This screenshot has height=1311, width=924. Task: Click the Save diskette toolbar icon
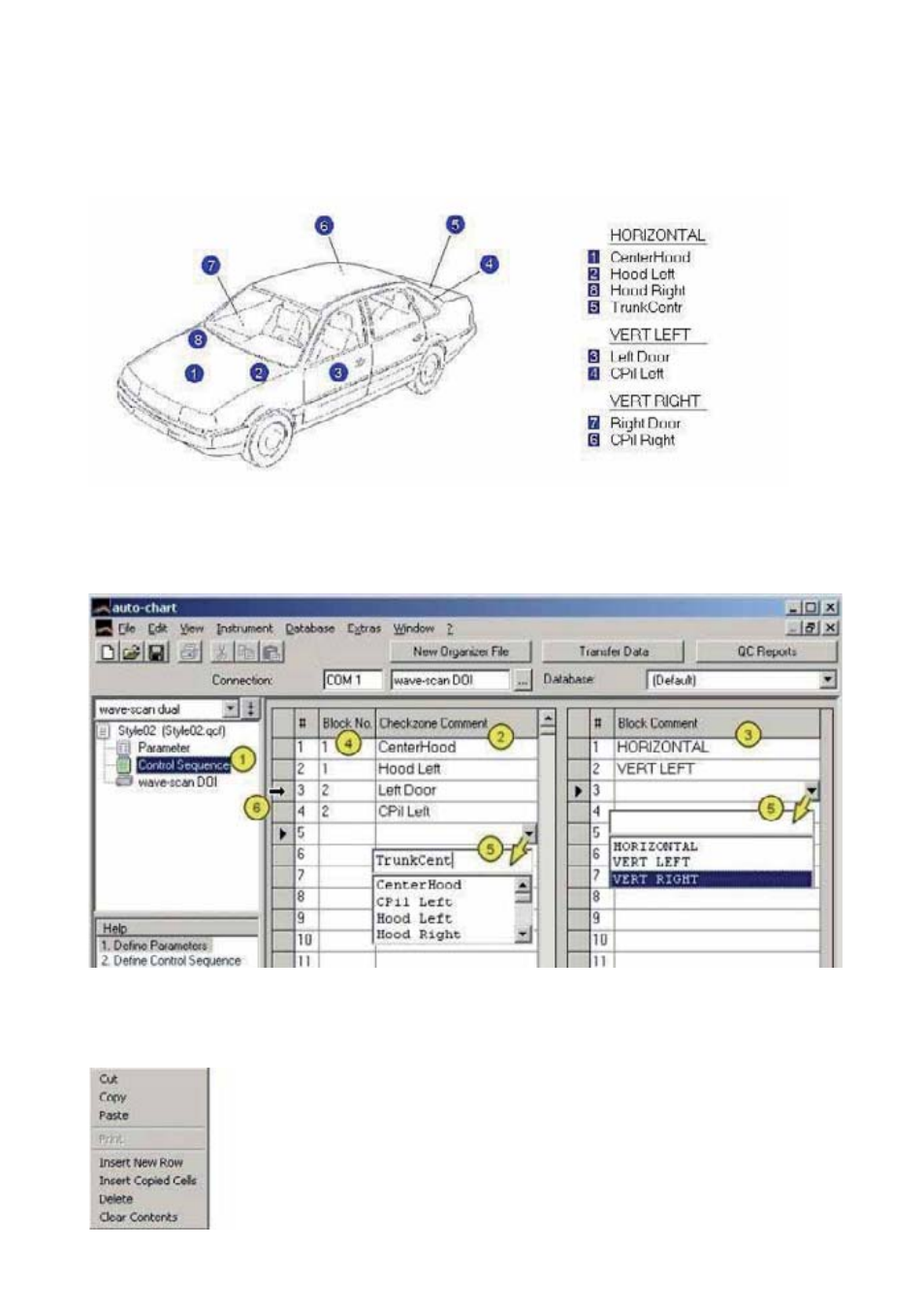156,653
